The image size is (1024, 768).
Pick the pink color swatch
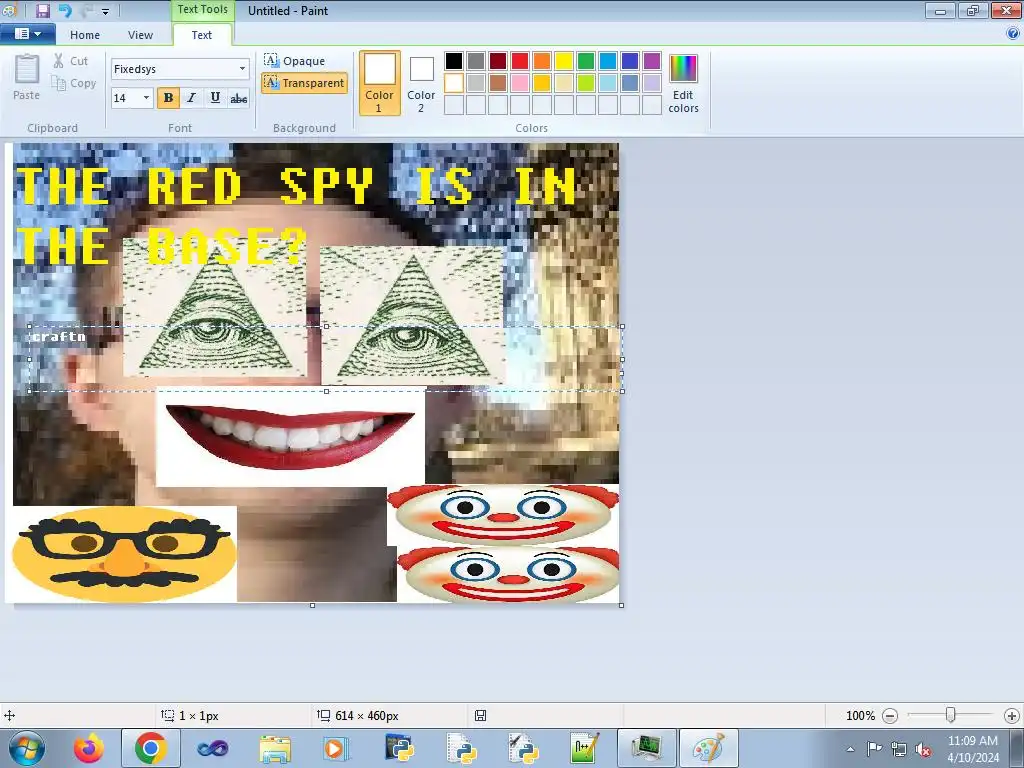tap(520, 83)
